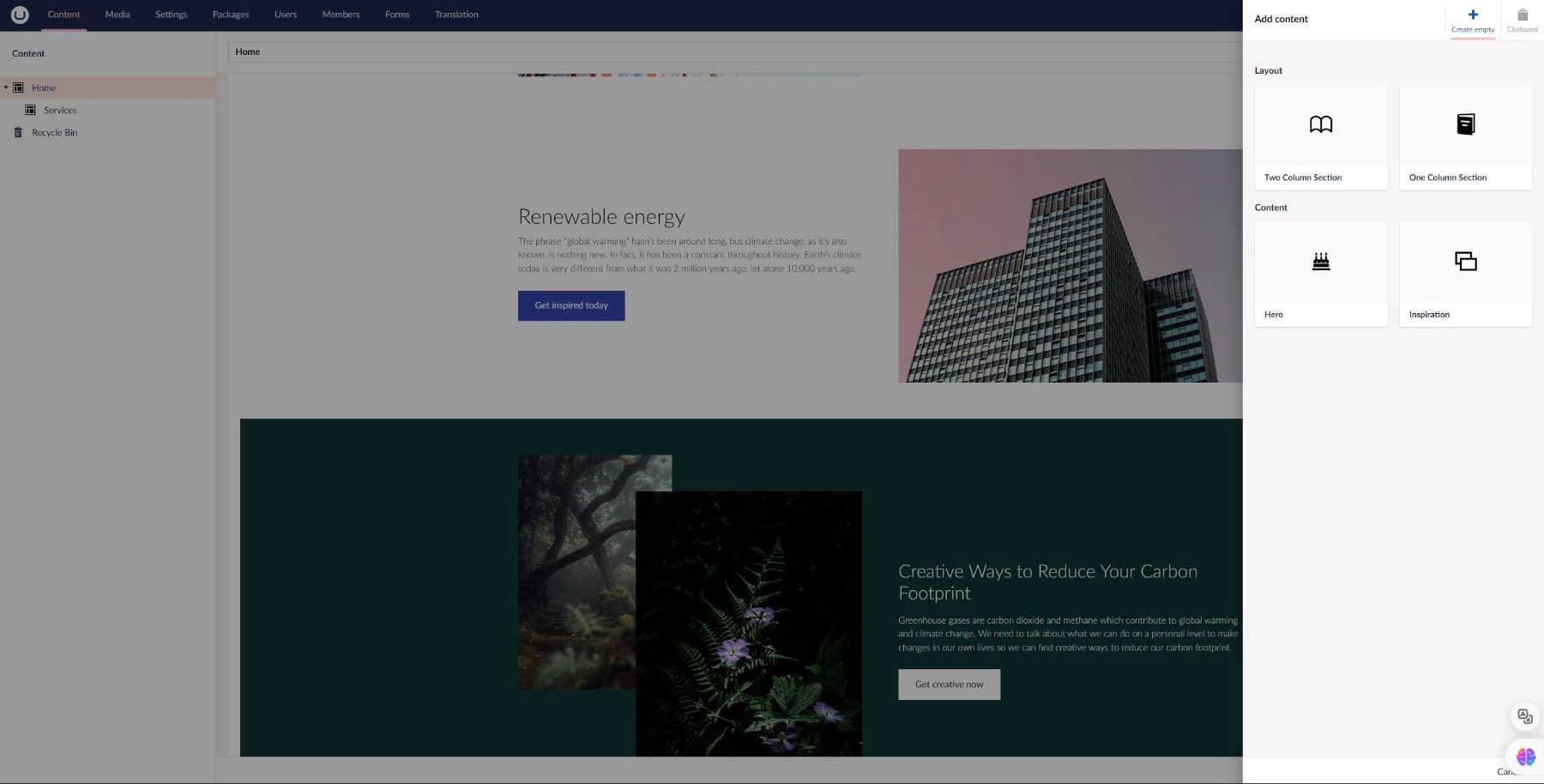This screenshot has width=1544, height=784.
Task: Go to the Forms section
Action: [397, 15]
